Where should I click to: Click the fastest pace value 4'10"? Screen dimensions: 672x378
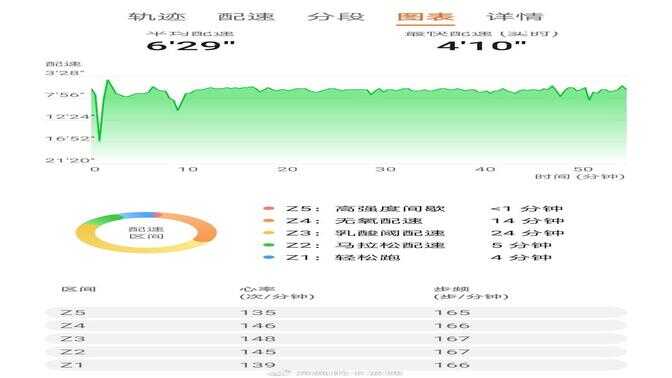[x=481, y=45]
